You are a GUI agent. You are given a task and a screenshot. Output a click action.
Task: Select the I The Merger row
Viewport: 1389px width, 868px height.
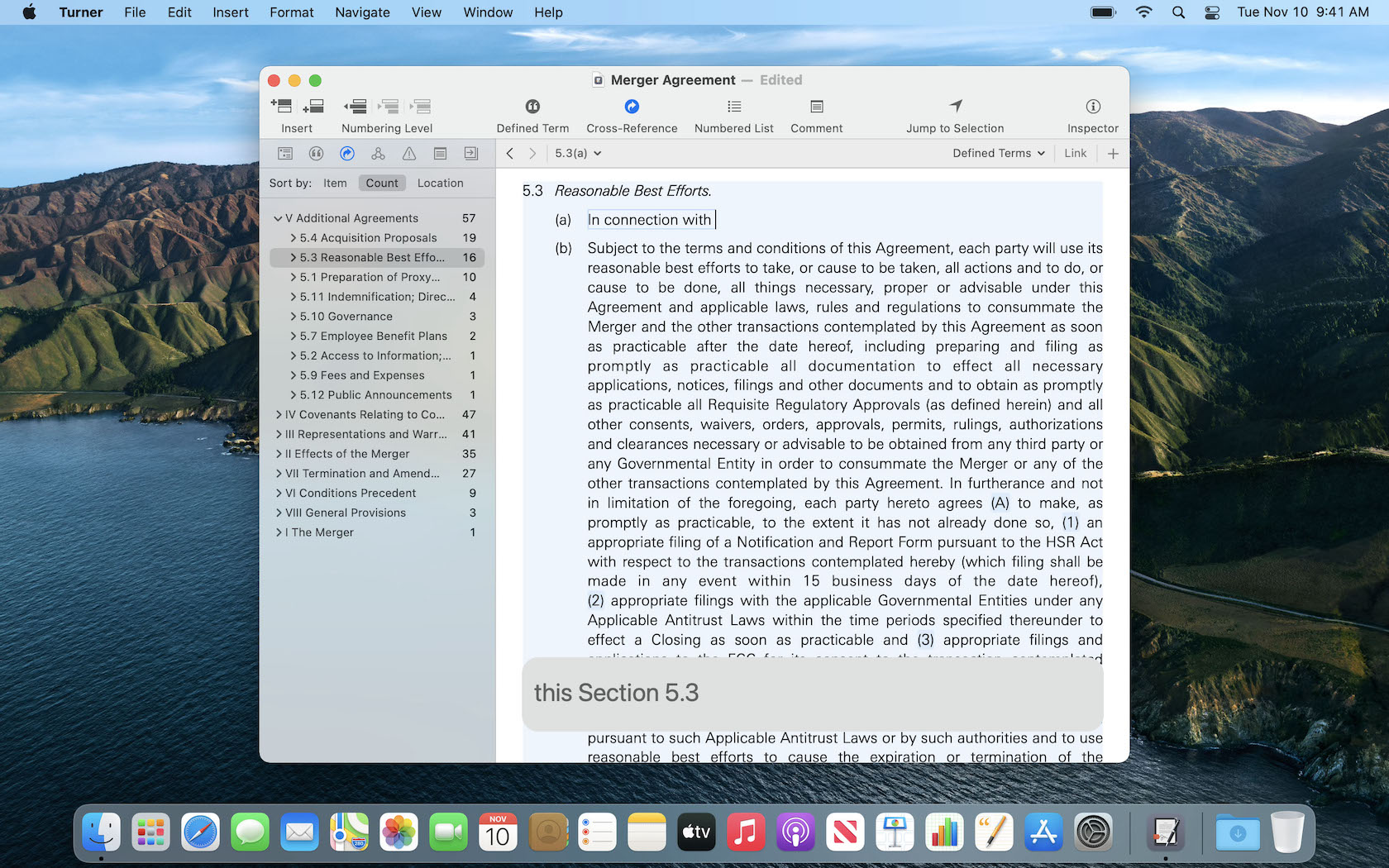pyautogui.click(x=377, y=532)
